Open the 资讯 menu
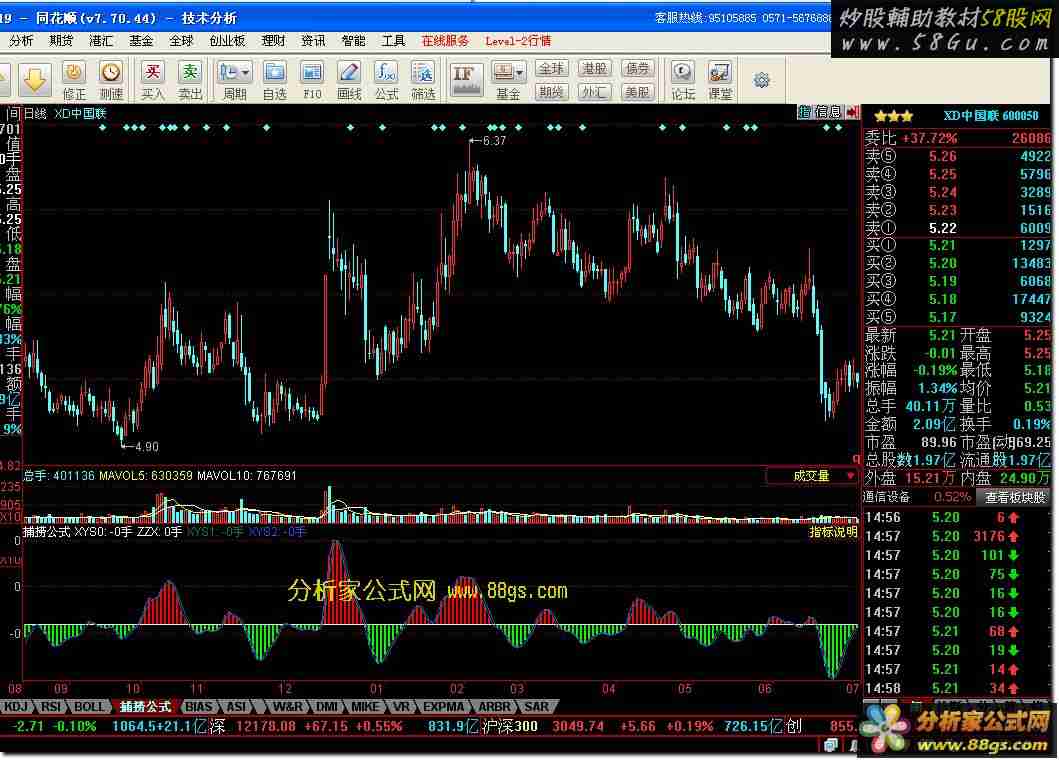1059x760 pixels. (x=313, y=41)
